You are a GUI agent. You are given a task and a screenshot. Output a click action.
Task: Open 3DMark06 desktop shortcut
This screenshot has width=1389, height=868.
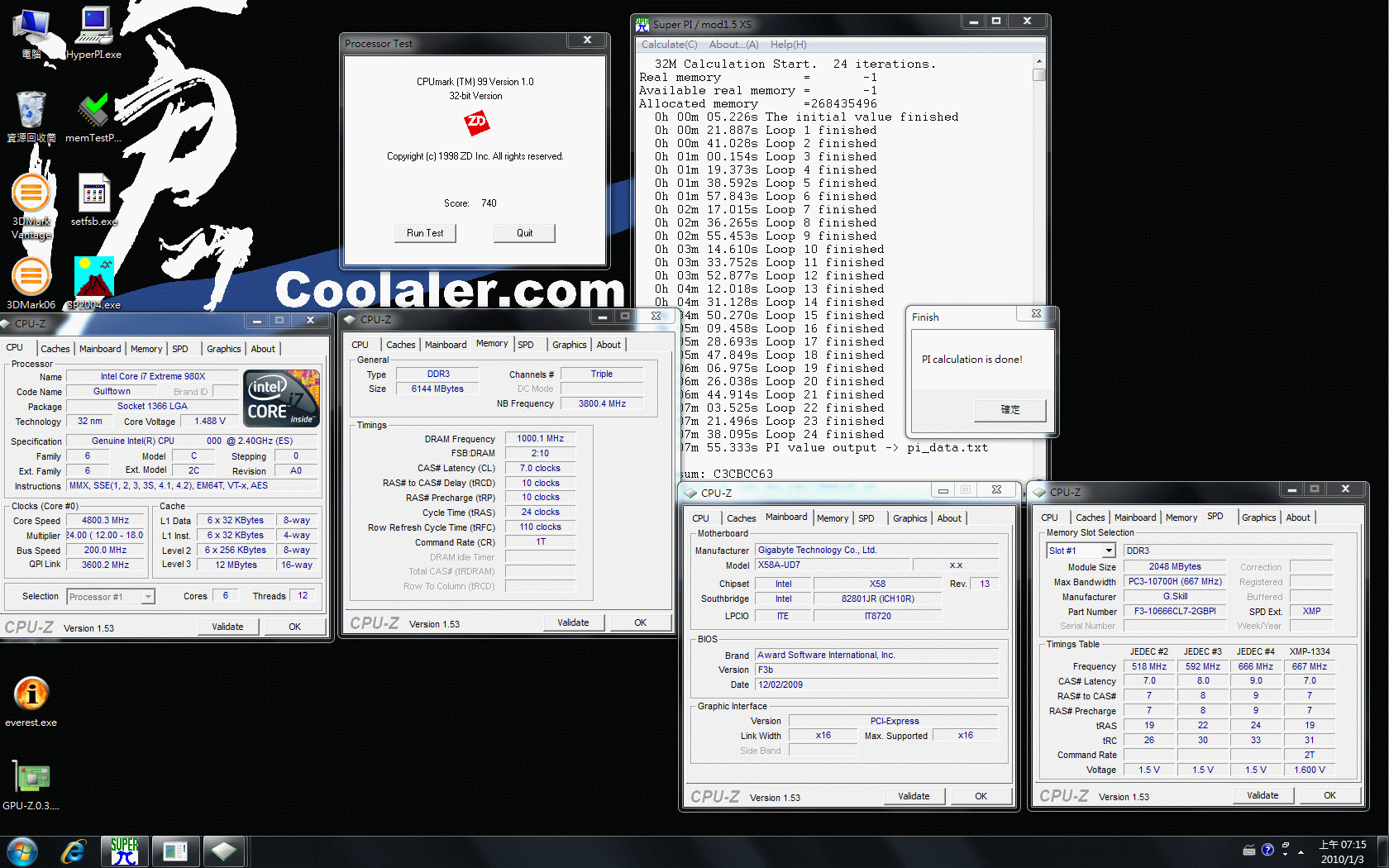tap(31, 283)
